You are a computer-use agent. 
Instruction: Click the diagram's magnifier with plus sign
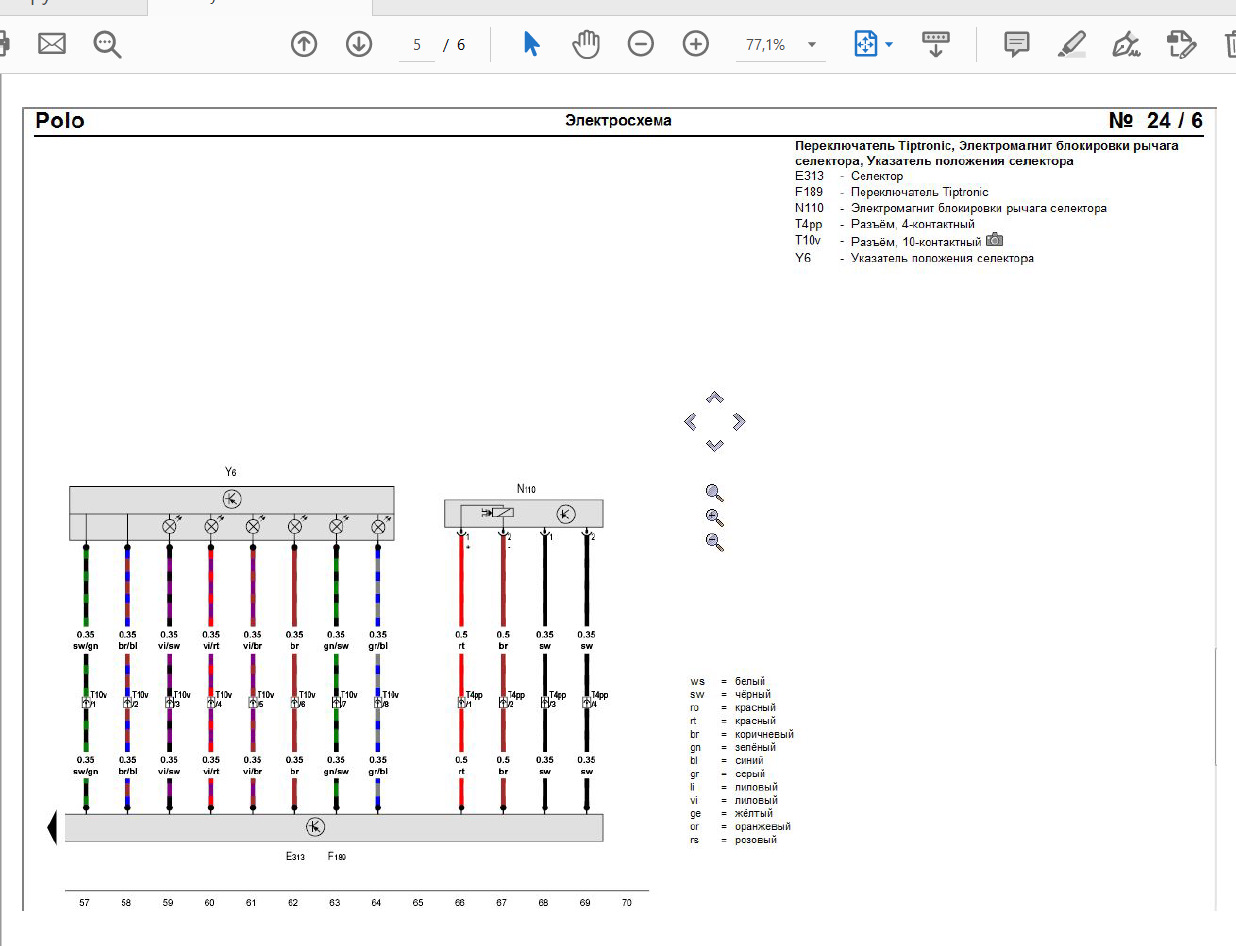(714, 517)
